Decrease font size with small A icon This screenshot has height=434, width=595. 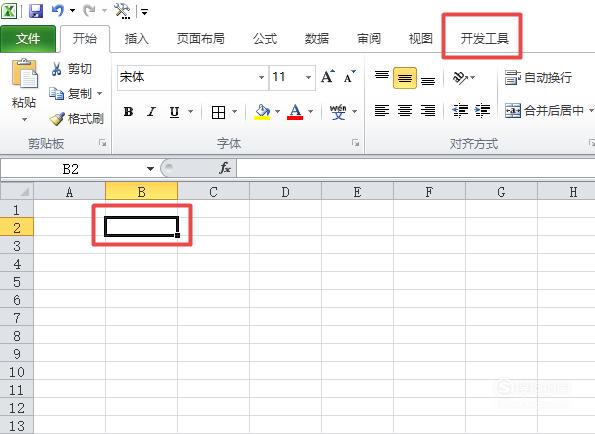click(349, 77)
